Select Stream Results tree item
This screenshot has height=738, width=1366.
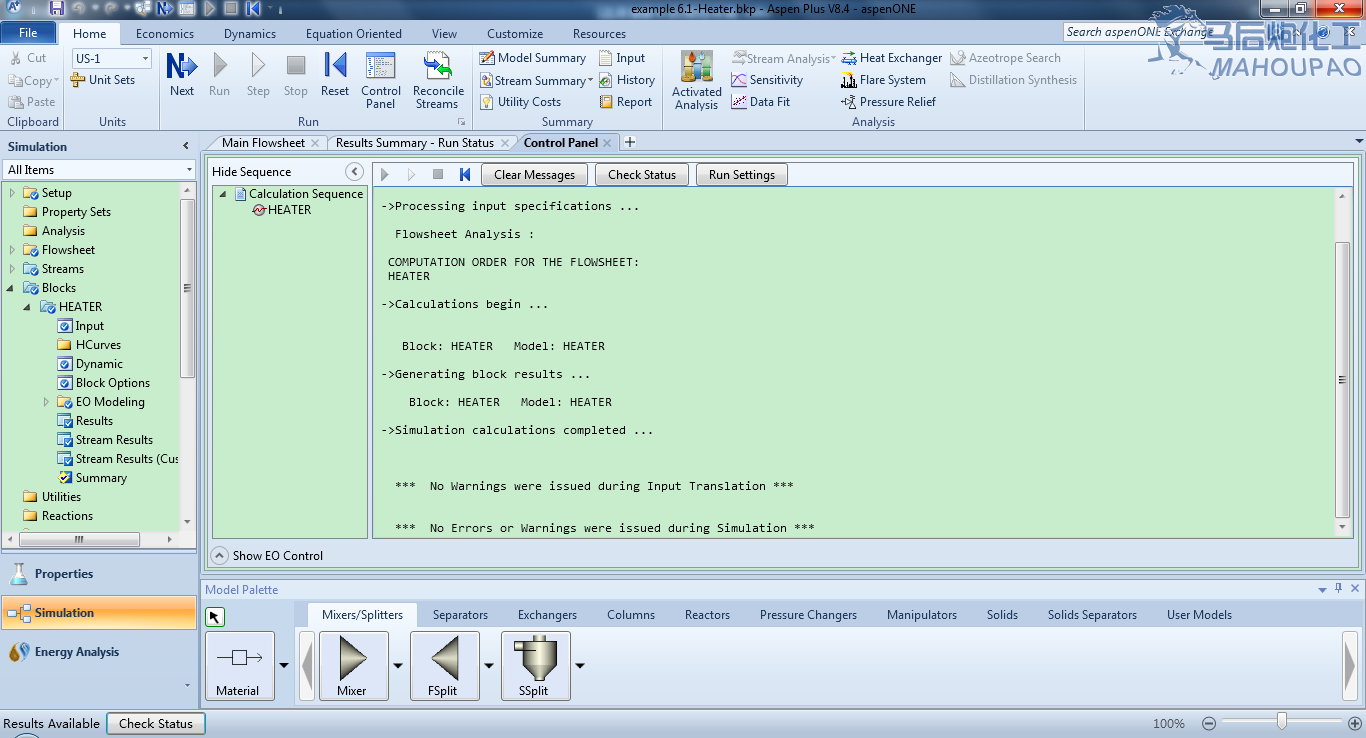pos(105,440)
